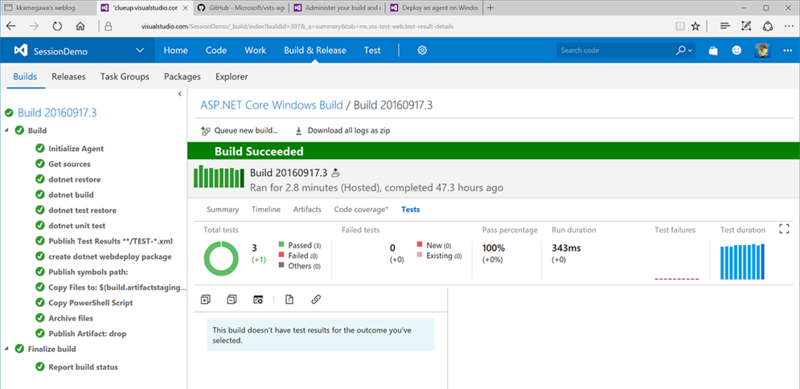Image resolution: width=800 pixels, height=389 pixels.
Task: Click the update analysis document icon
Action: point(289,300)
